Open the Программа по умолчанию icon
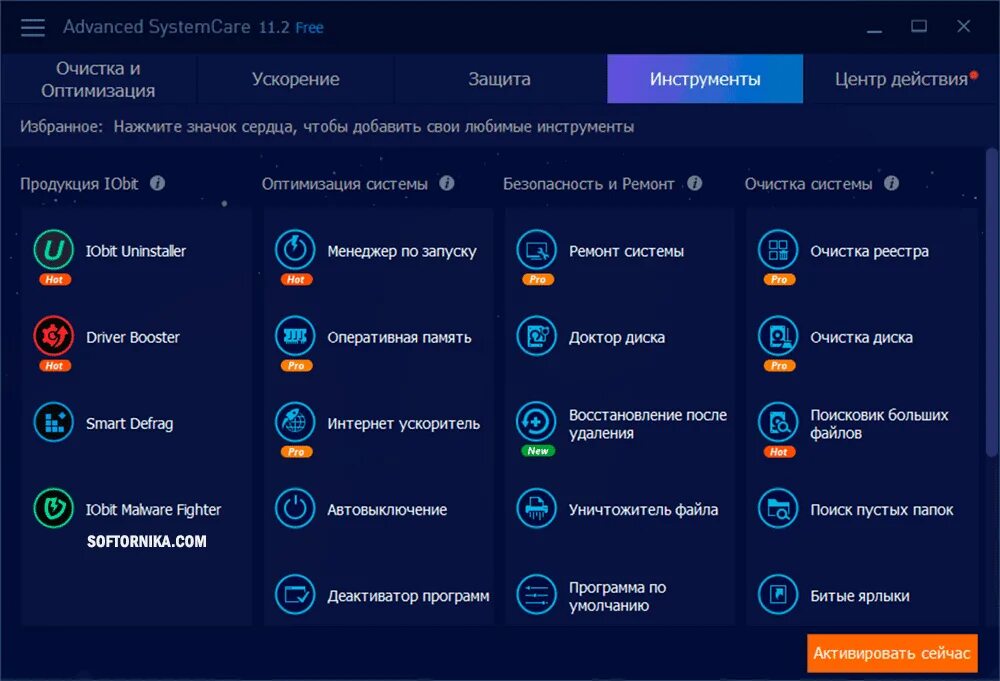The image size is (1000, 681). pos(536,594)
